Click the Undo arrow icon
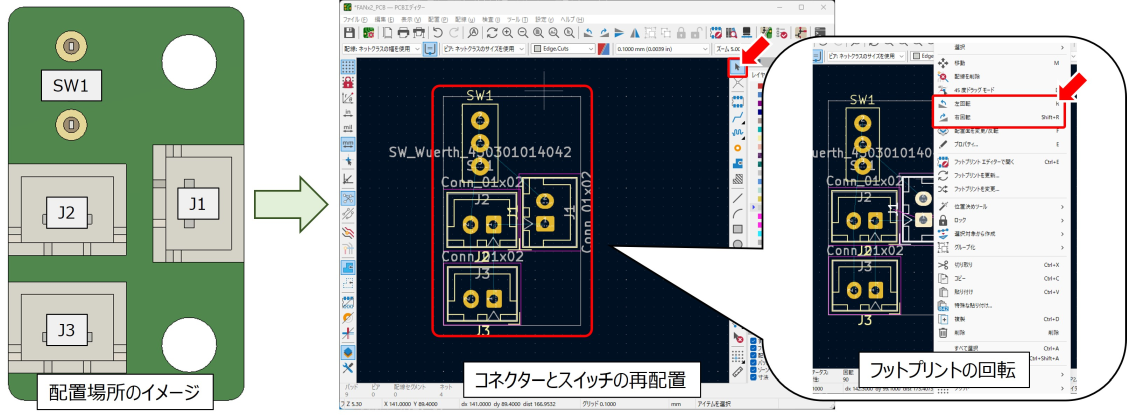This screenshot has width=1127, height=415. pyautogui.click(x=439, y=32)
